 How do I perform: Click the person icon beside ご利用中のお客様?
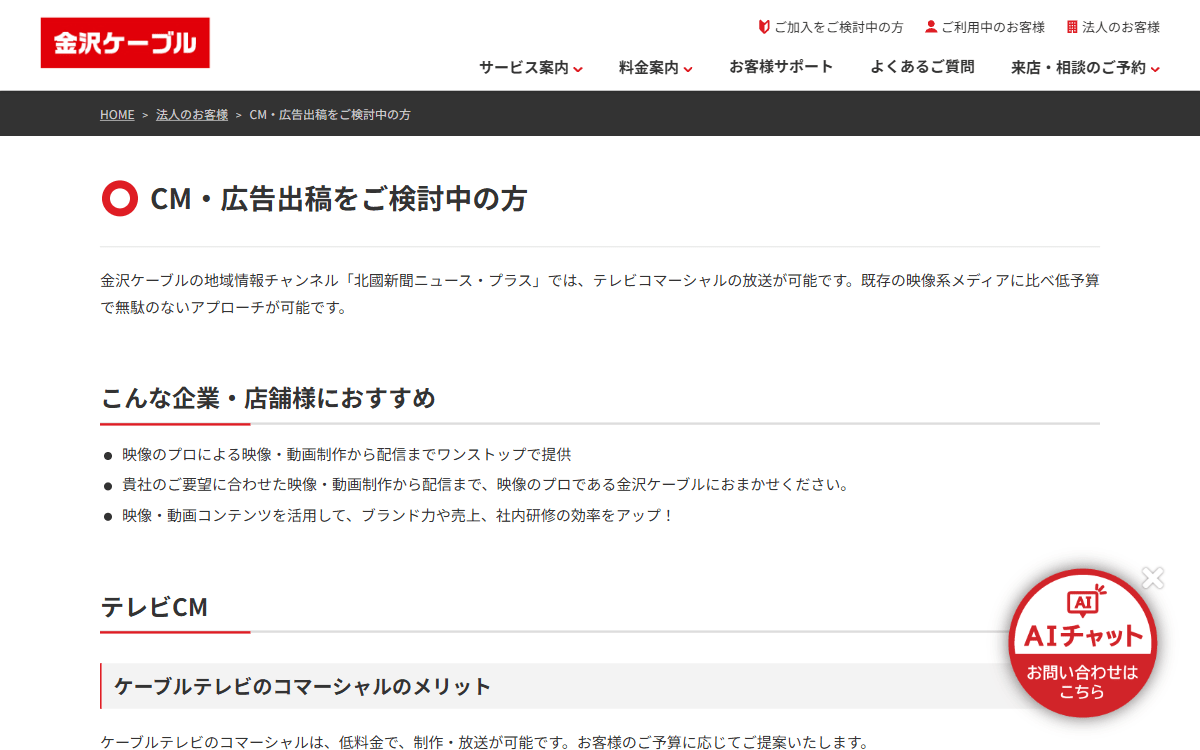click(x=931, y=27)
